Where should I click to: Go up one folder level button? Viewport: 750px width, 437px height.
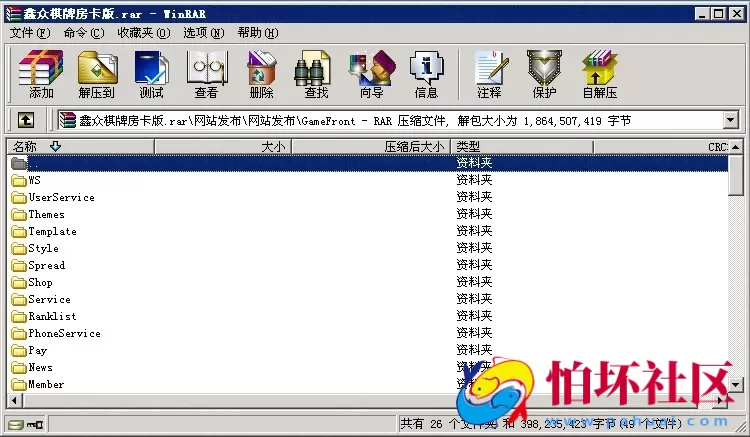26,120
